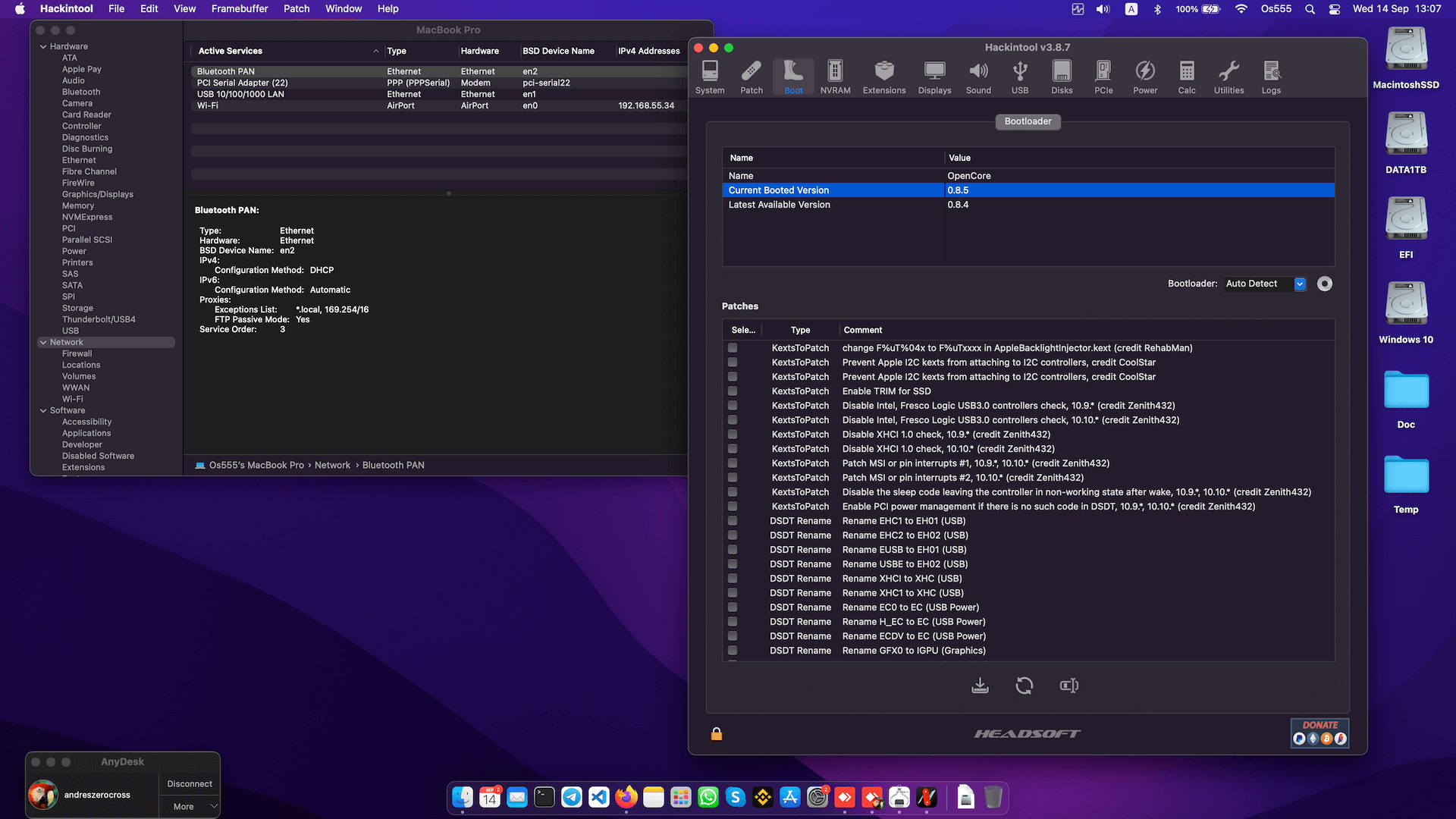Select the Latest Available Version row
This screenshot has height=819, width=1456.
coord(1028,205)
